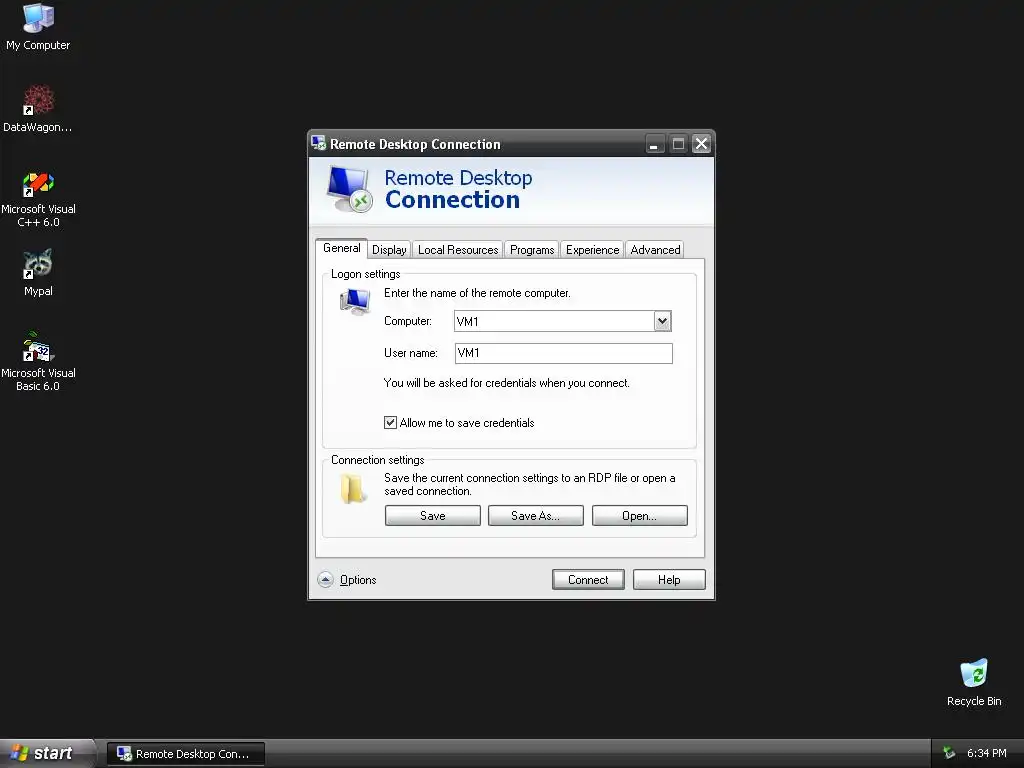The height and width of the screenshot is (768, 1024).
Task: Click the Remote Desktop title bar icon
Action: (x=318, y=143)
